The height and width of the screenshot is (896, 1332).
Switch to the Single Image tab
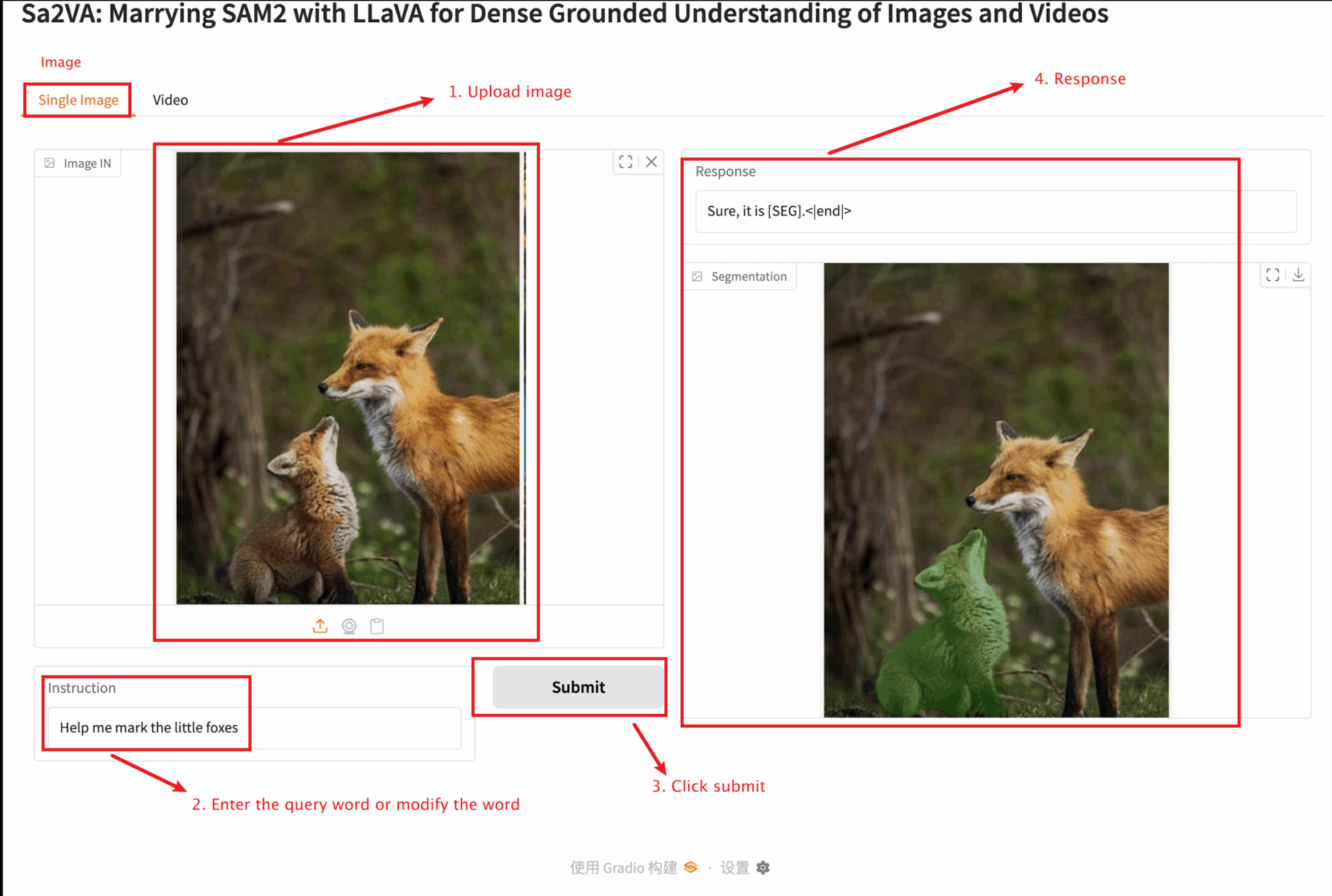click(x=78, y=100)
